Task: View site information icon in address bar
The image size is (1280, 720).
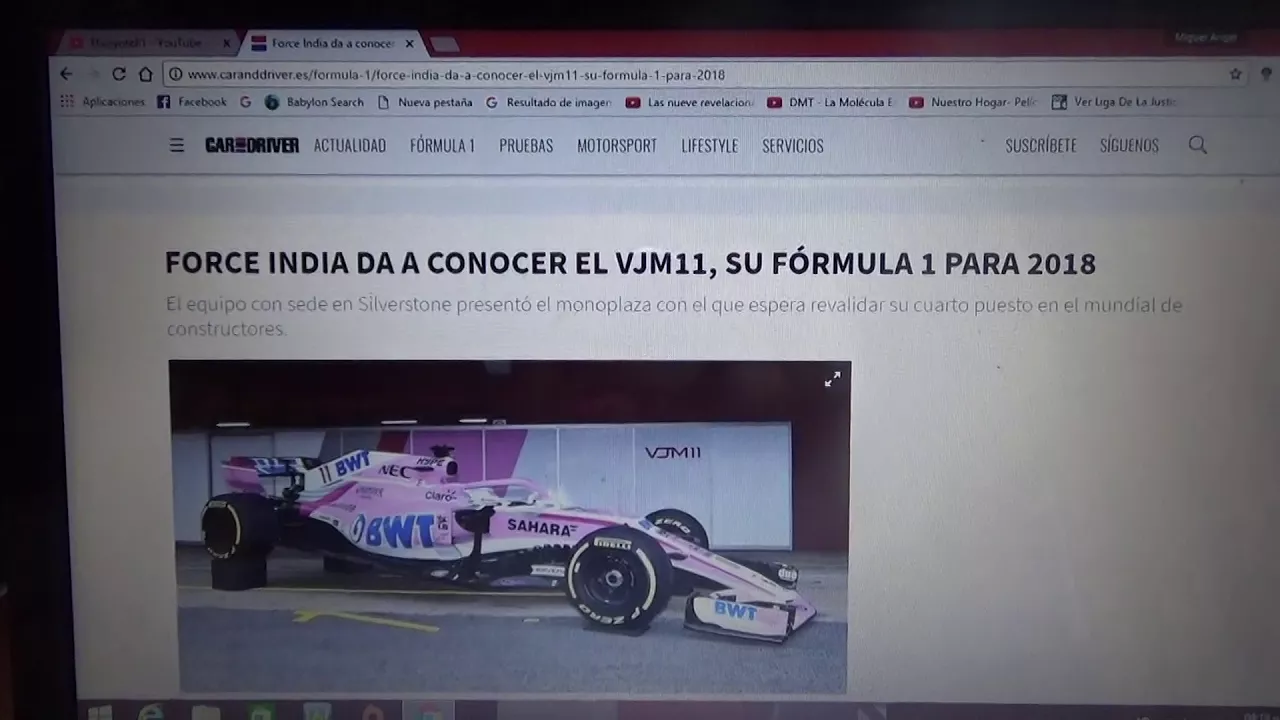Action: [175, 74]
